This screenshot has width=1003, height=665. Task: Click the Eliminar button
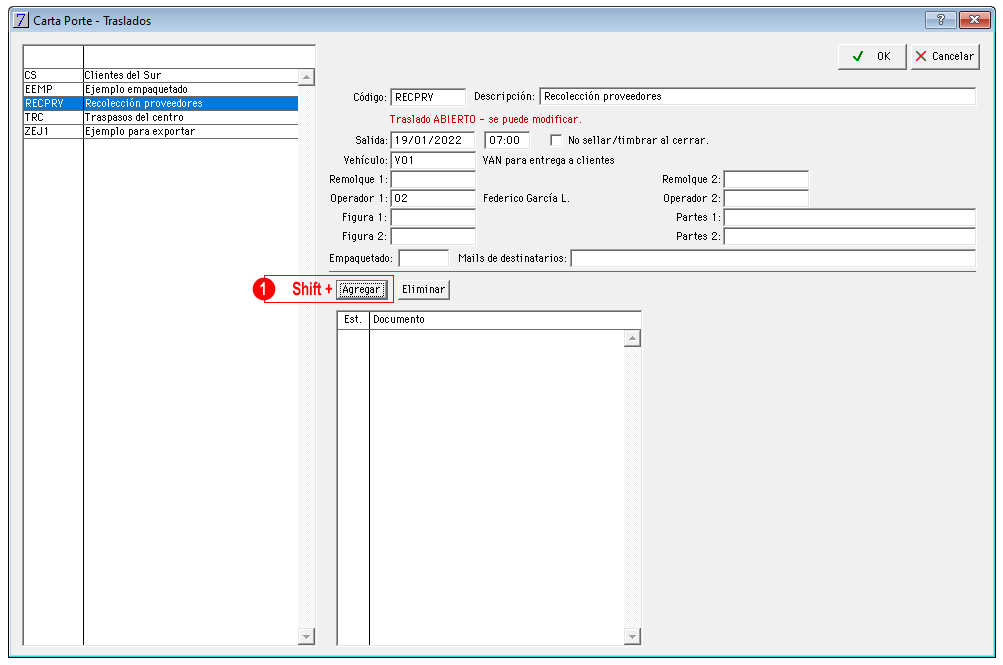(423, 290)
